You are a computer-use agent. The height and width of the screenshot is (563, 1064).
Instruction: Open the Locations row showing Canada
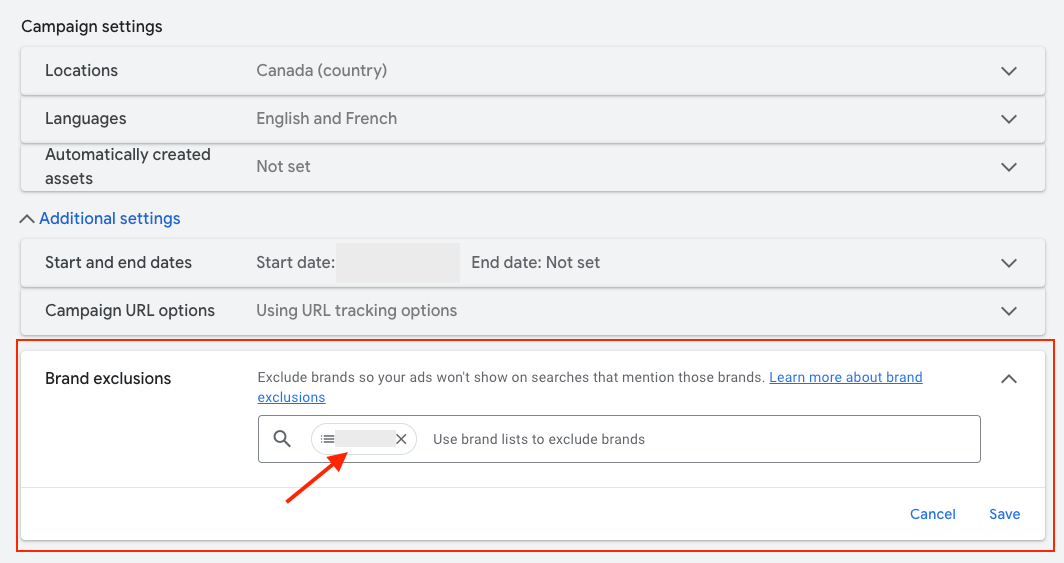(533, 71)
